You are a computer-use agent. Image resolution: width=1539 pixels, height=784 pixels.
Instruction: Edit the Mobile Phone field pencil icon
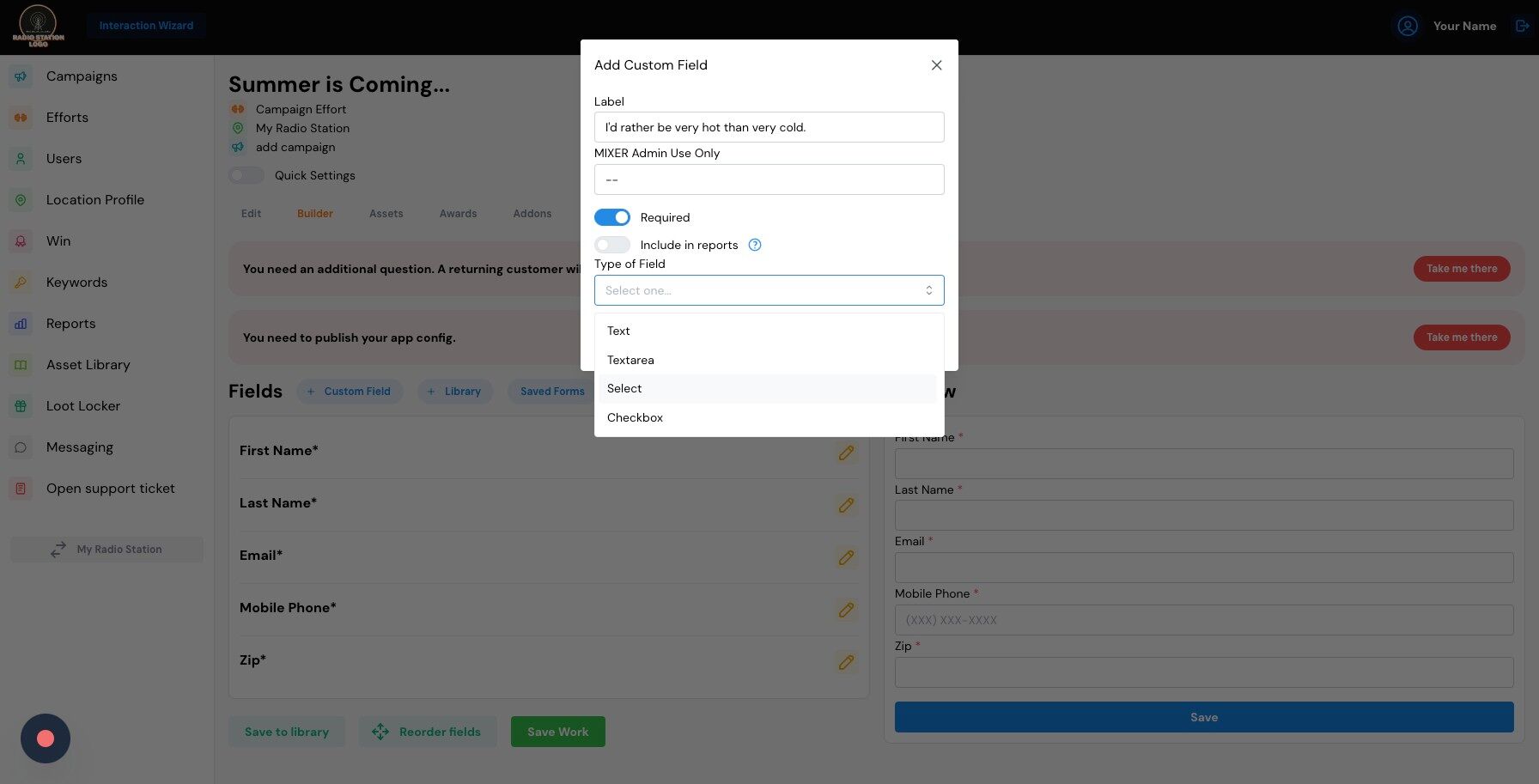click(x=846, y=610)
